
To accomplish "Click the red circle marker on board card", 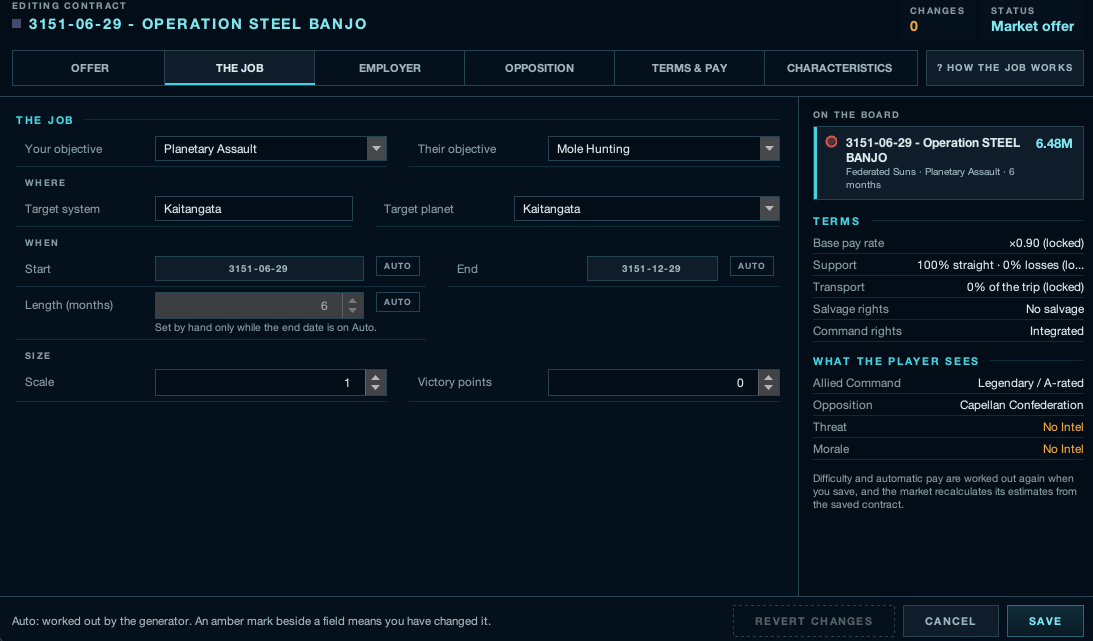I will tap(831, 141).
